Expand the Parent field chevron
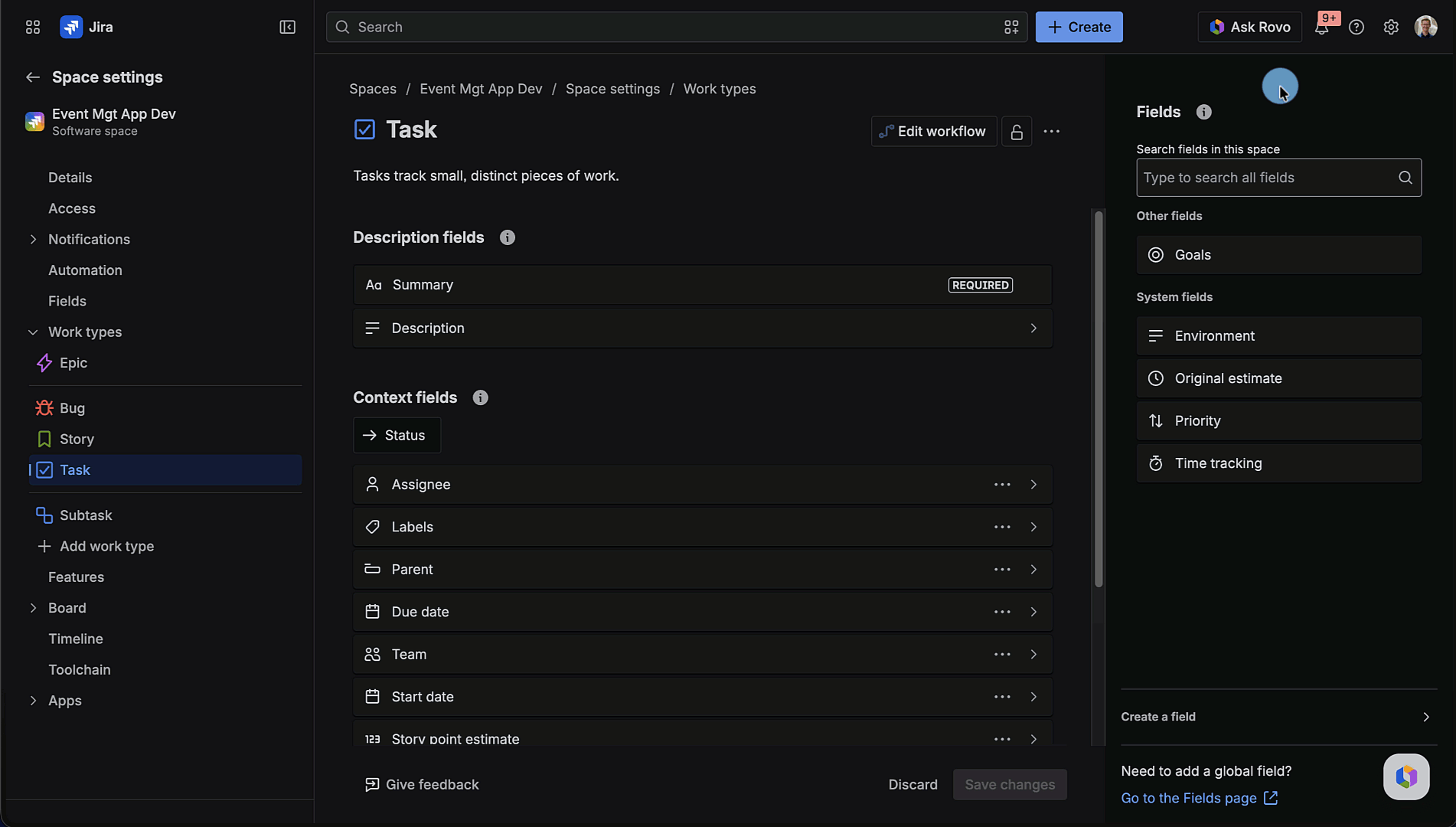Image resolution: width=1456 pixels, height=827 pixels. [1033, 570]
